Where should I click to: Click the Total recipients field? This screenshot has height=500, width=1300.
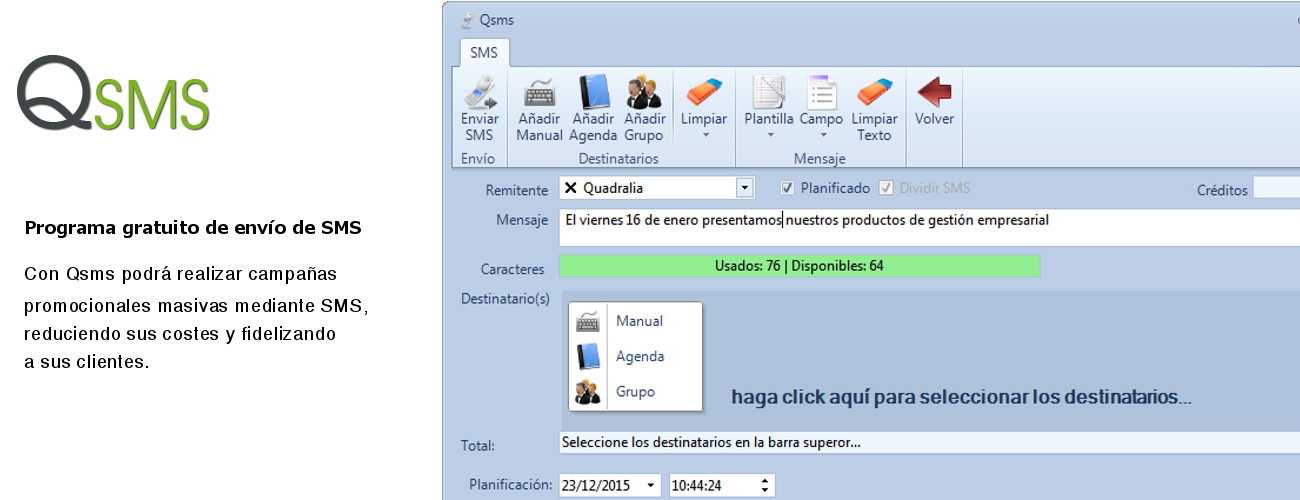pos(929,442)
